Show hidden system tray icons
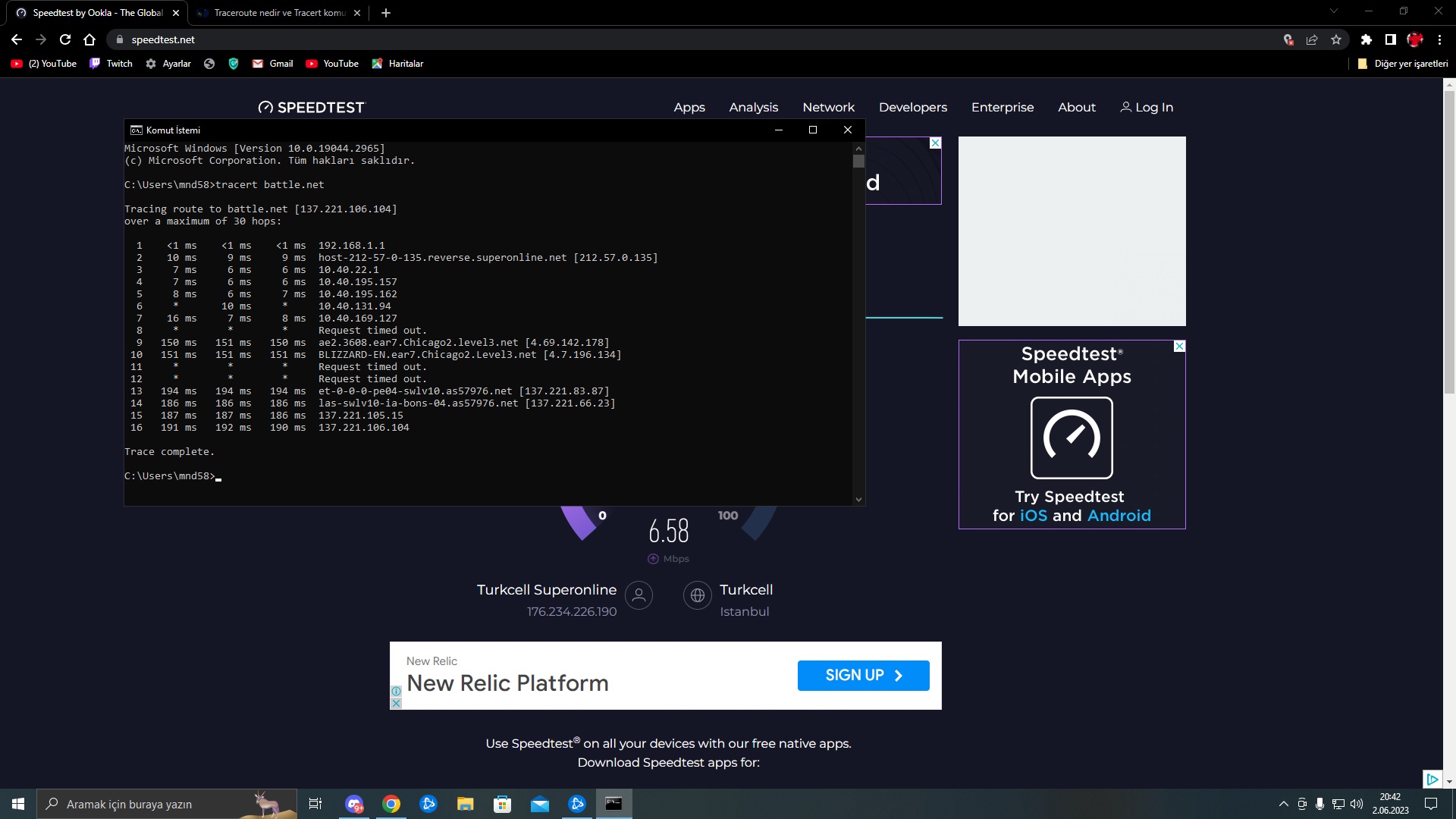This screenshot has height=819, width=1456. pyautogui.click(x=1283, y=804)
